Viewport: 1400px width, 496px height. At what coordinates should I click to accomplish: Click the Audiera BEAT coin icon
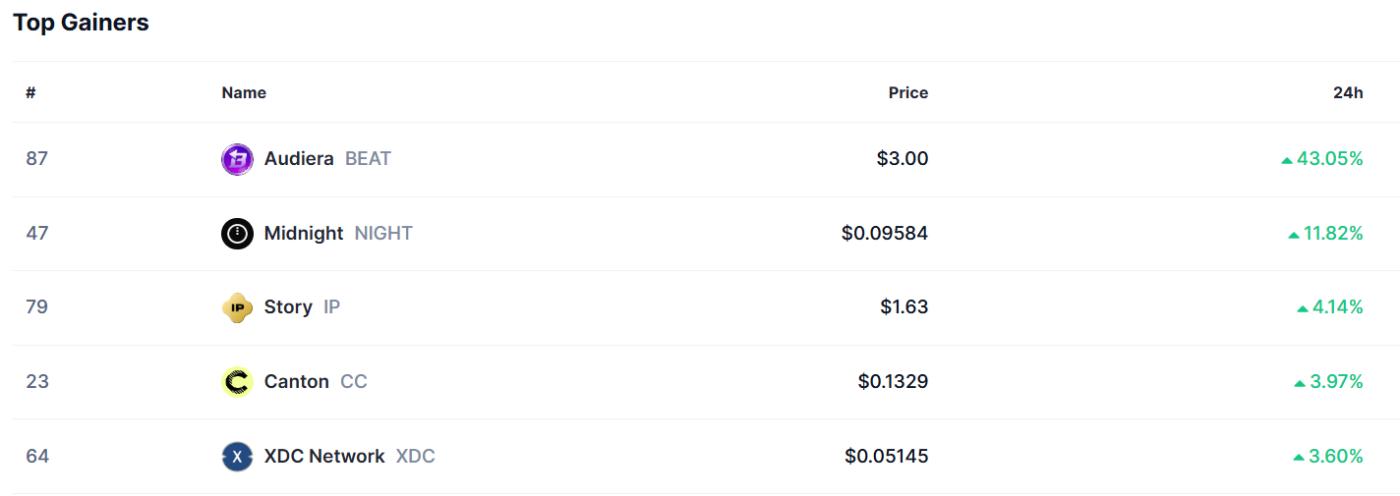point(237,159)
